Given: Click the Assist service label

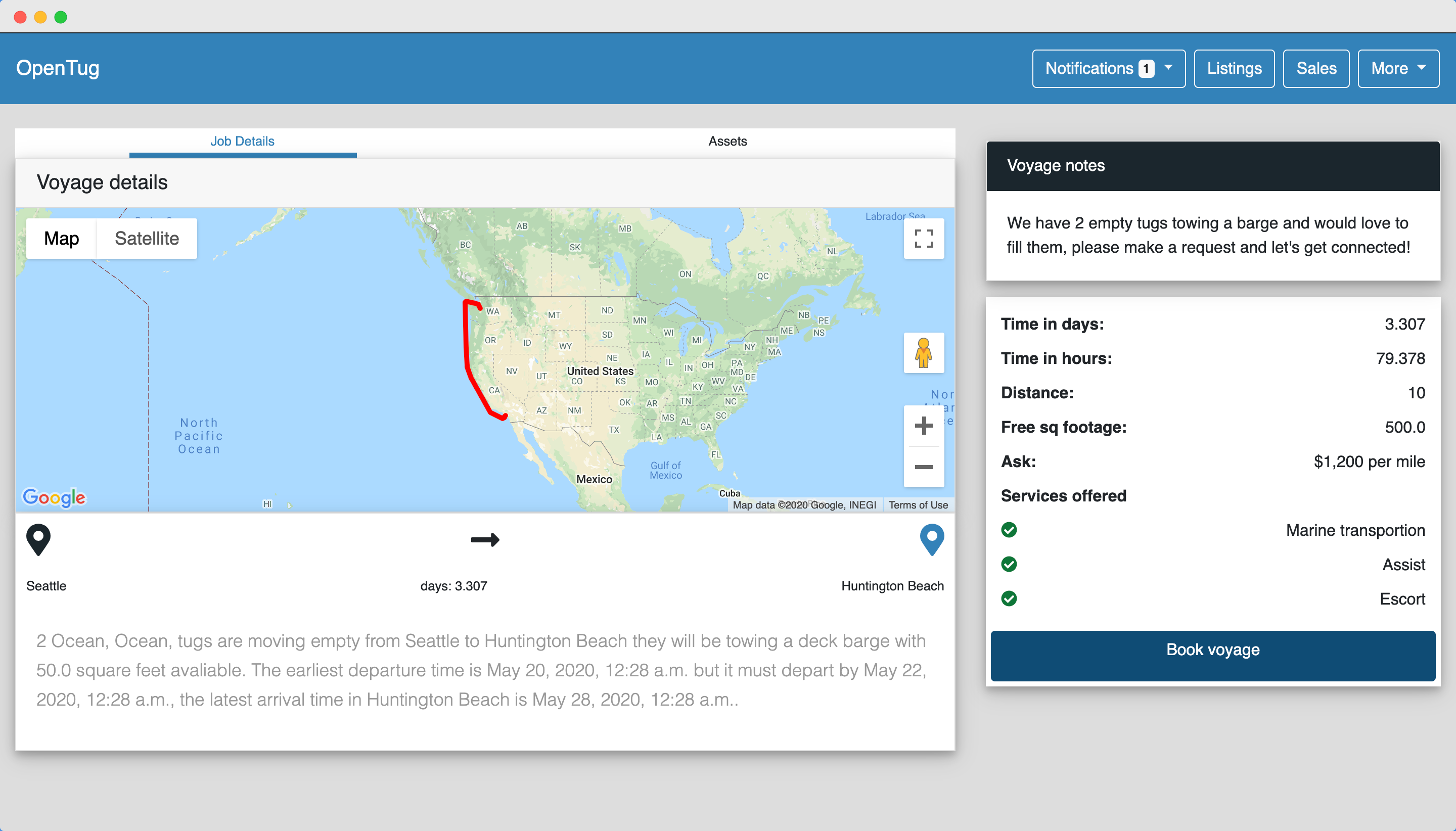Looking at the screenshot, I should click(1403, 565).
